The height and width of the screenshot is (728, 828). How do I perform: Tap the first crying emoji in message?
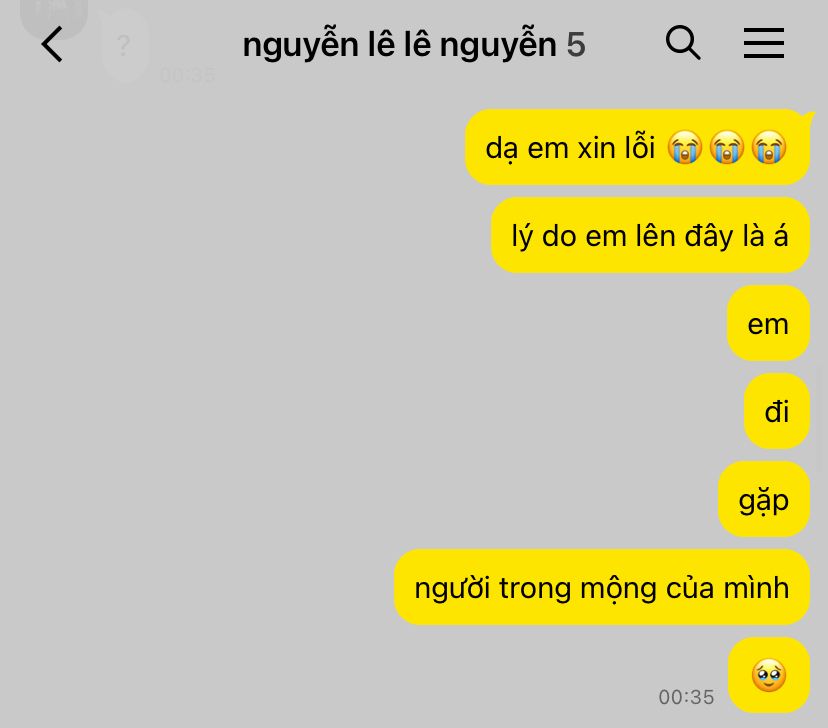[x=685, y=147]
